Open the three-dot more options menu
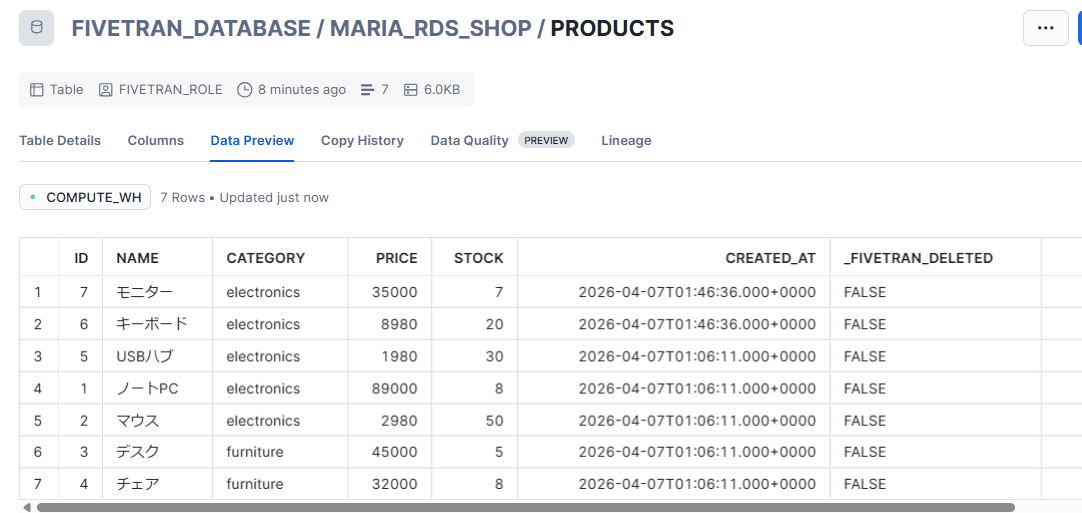This screenshot has width=1082, height=513. [1045, 28]
